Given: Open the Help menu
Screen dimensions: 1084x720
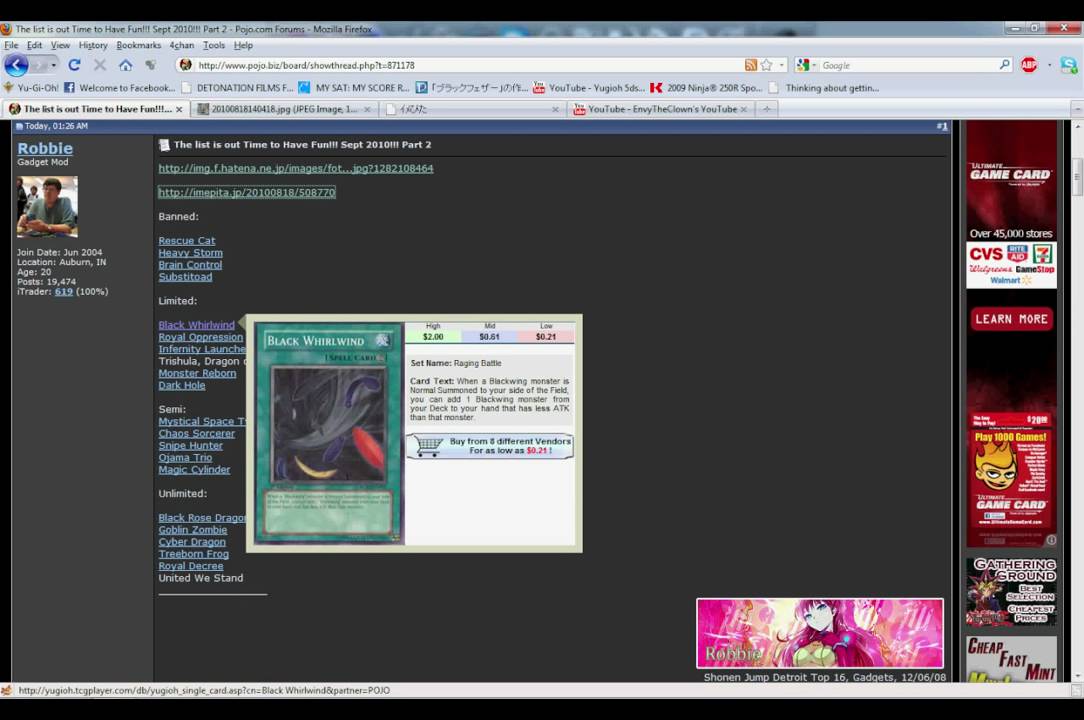Looking at the screenshot, I should [243, 45].
